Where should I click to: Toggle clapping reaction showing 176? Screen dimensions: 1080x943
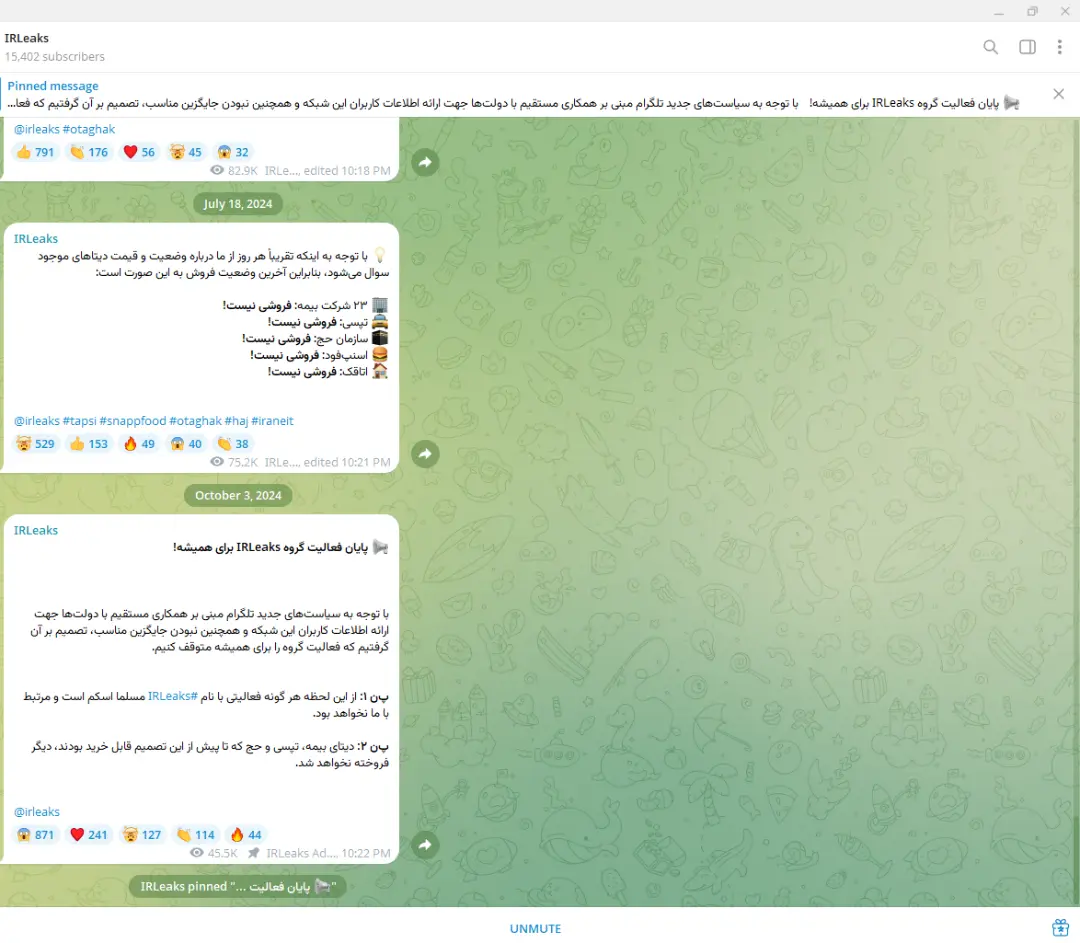coord(90,152)
